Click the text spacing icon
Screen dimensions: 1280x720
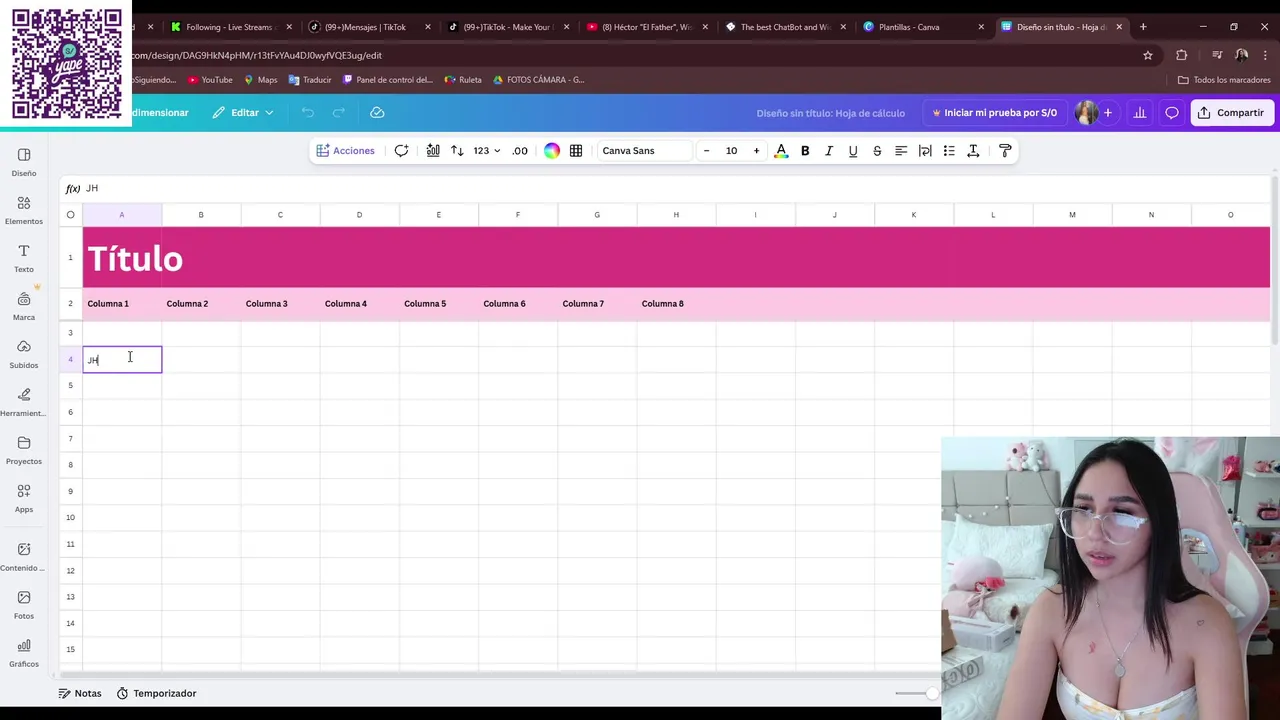point(973,151)
